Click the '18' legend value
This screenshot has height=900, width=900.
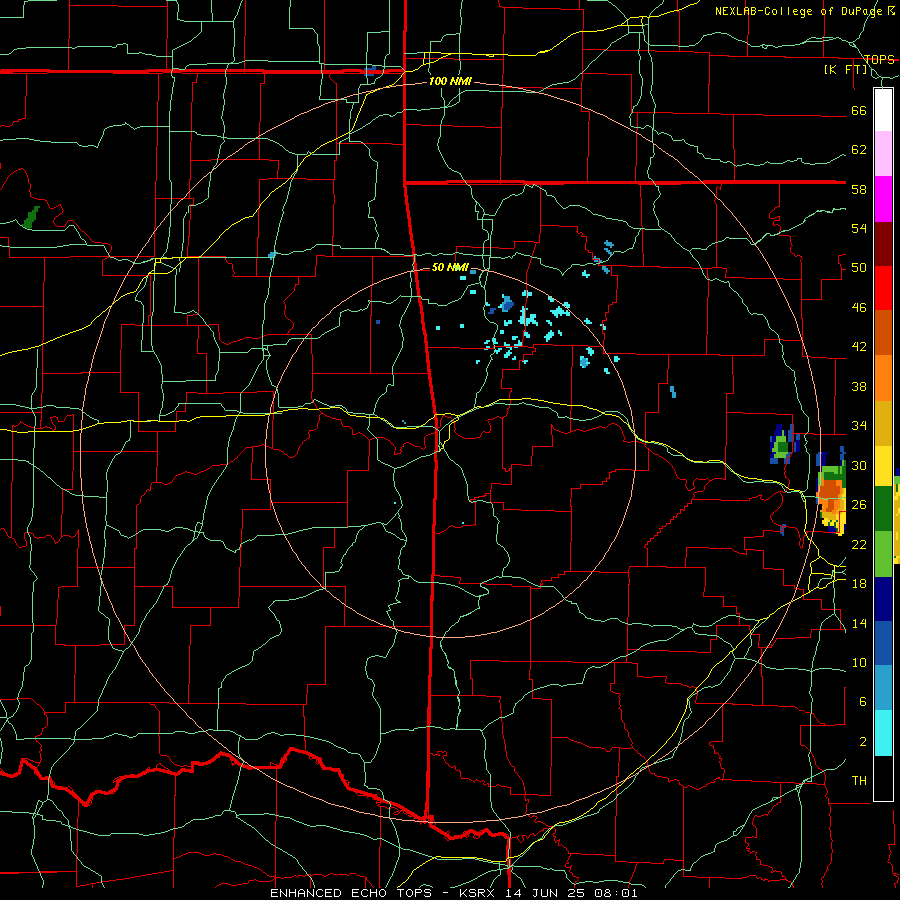tap(859, 584)
